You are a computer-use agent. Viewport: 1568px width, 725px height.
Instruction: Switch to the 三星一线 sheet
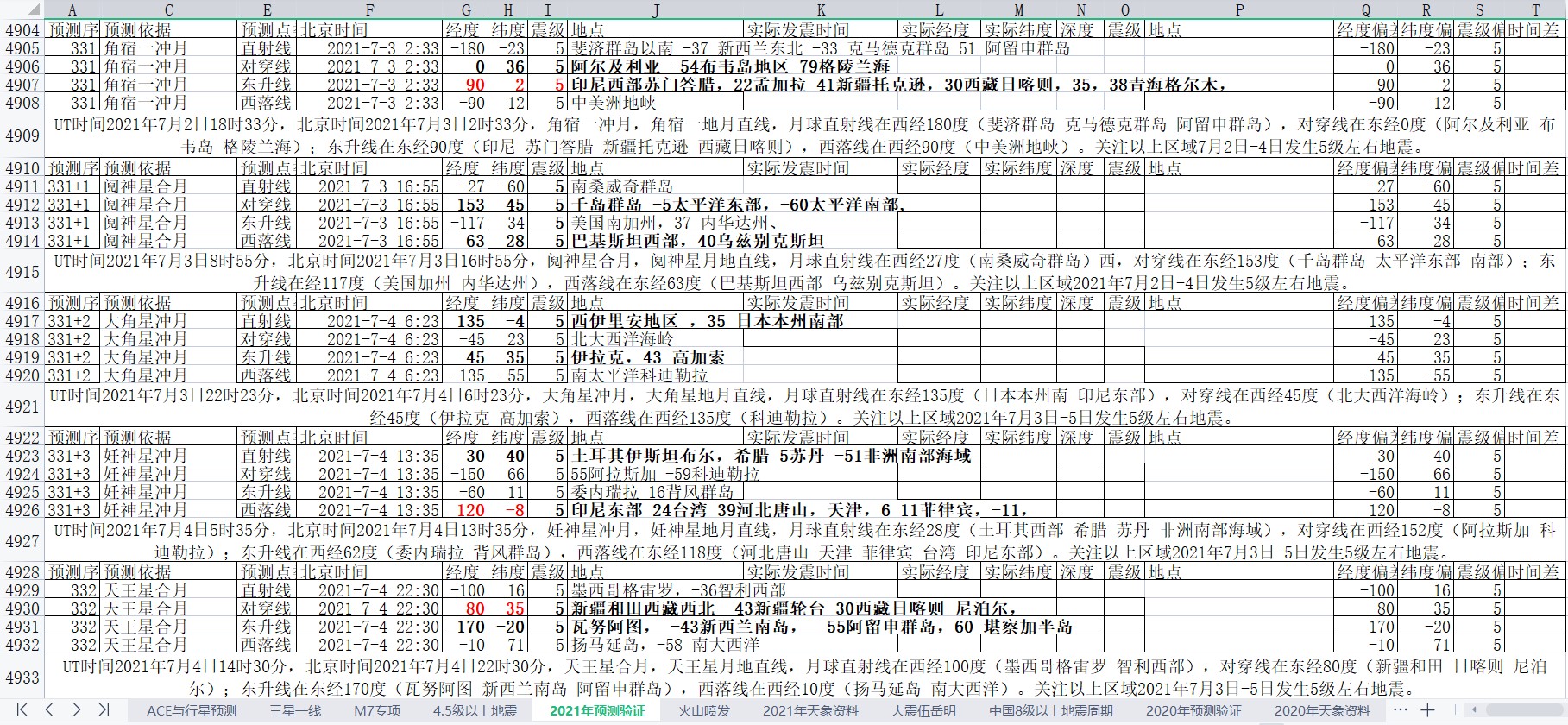[295, 710]
